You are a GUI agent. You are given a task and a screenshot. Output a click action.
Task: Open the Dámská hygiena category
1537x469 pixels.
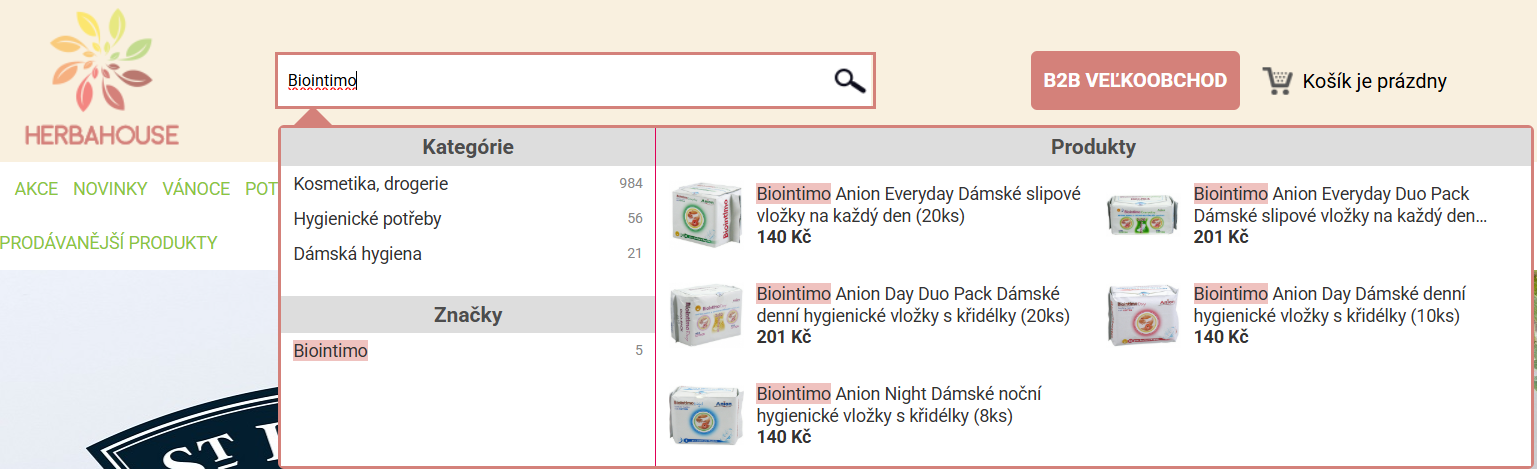pyautogui.click(x=357, y=254)
